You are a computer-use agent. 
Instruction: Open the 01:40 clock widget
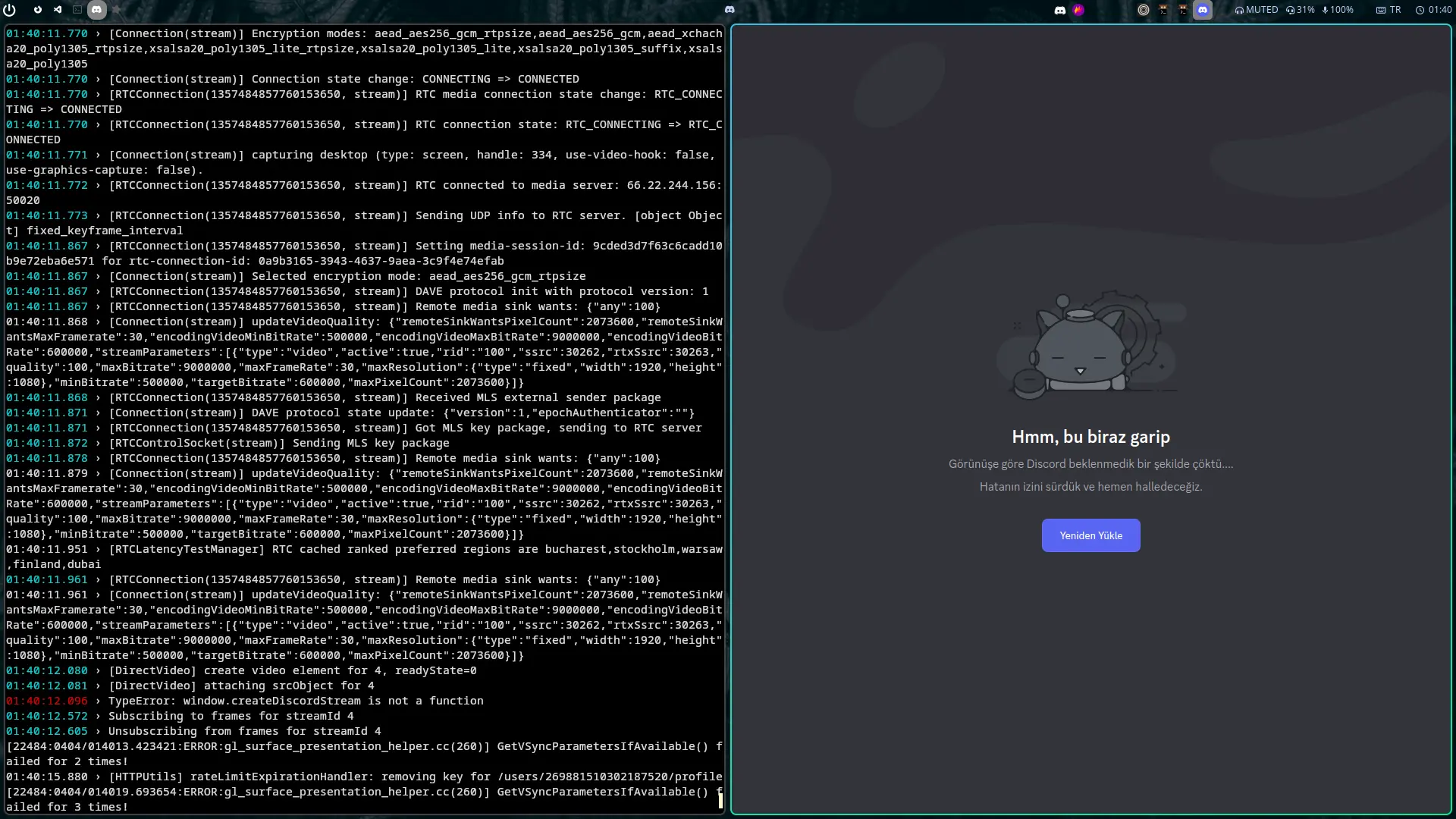coord(1433,10)
